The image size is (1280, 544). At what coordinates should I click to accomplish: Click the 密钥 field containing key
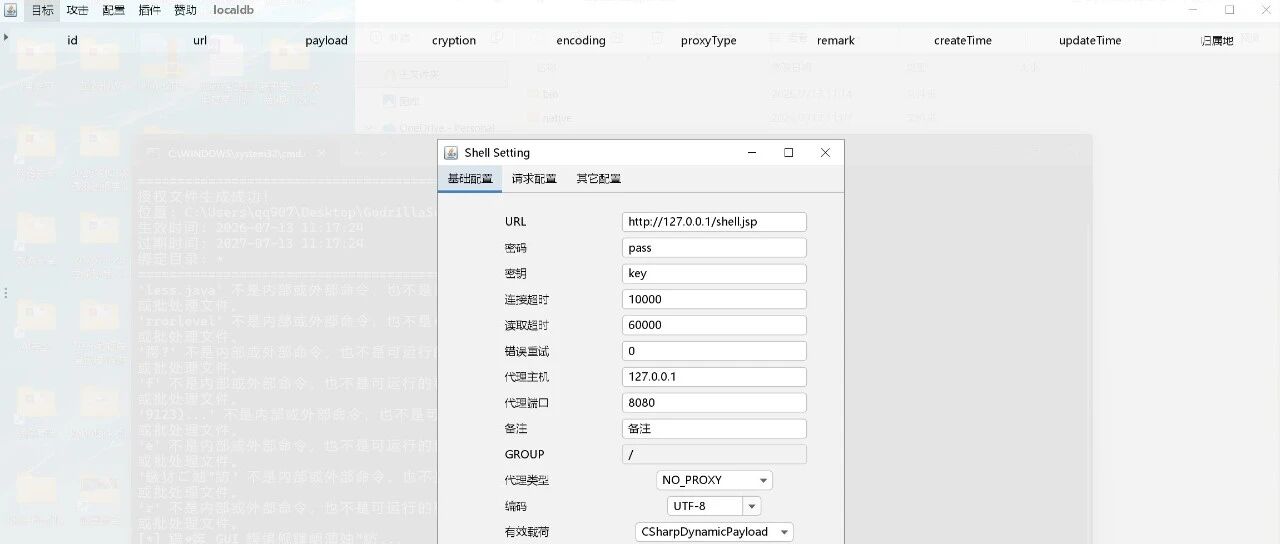click(x=714, y=274)
